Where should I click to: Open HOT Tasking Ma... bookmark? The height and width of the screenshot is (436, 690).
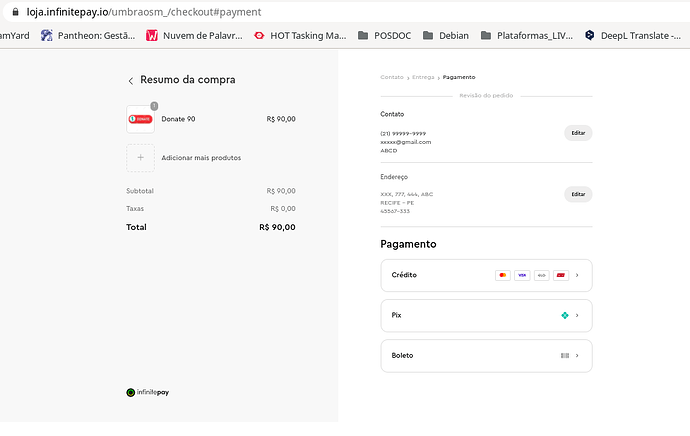coord(300,36)
